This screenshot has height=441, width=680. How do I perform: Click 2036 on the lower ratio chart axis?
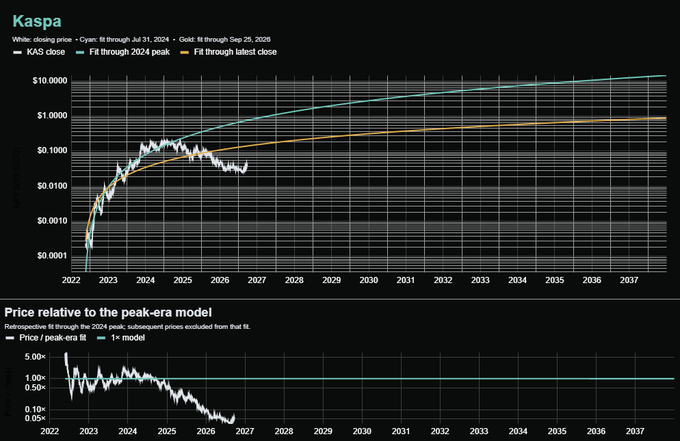click(x=596, y=431)
